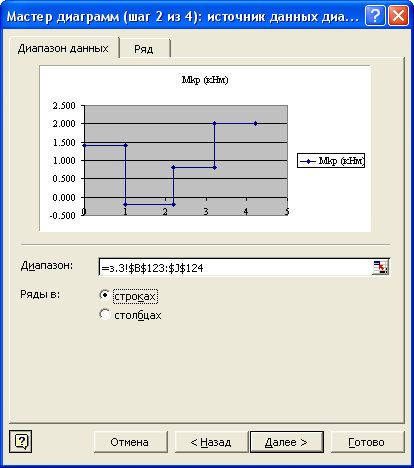Click the y-axis value 2.500 in preview
The width and height of the screenshot is (414, 468).
(x=64, y=106)
